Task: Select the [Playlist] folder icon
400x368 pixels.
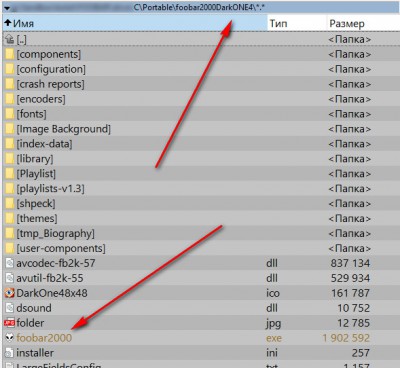Action: [x=10, y=174]
